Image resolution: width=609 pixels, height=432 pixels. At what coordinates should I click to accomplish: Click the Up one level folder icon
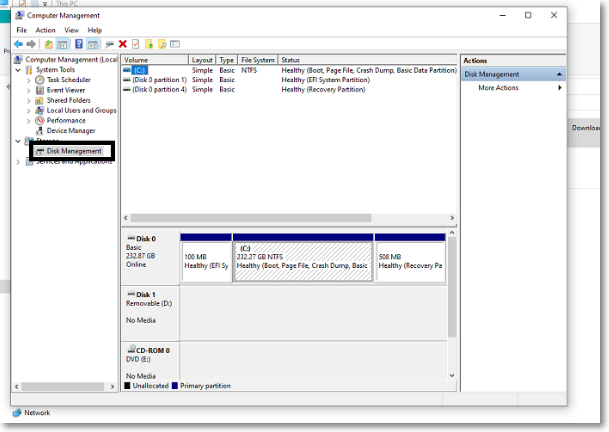(x=49, y=44)
